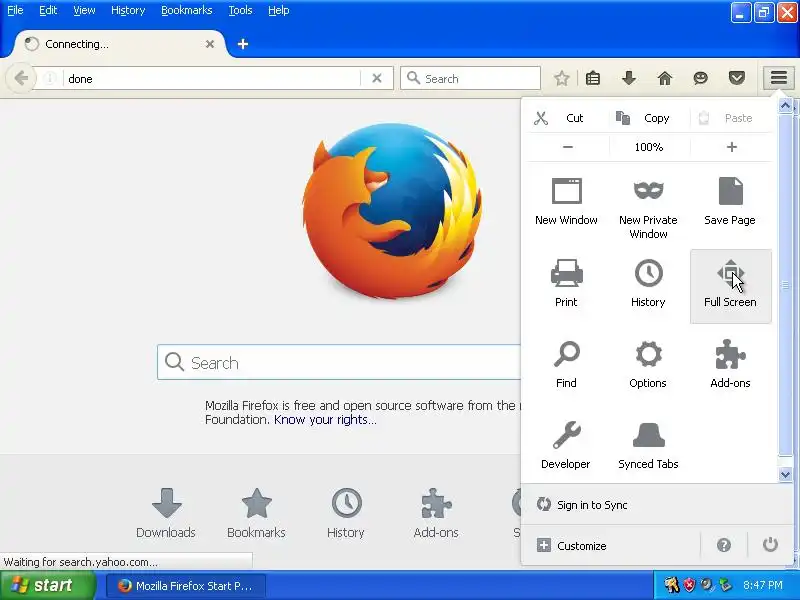Open Bookmarks shortcut on start page

(x=256, y=513)
